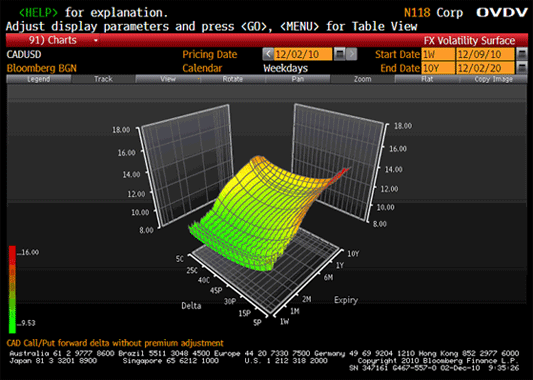This screenshot has height=380, width=533.
Task: Click the Bloomberg BGN source label
Action: coord(41,68)
